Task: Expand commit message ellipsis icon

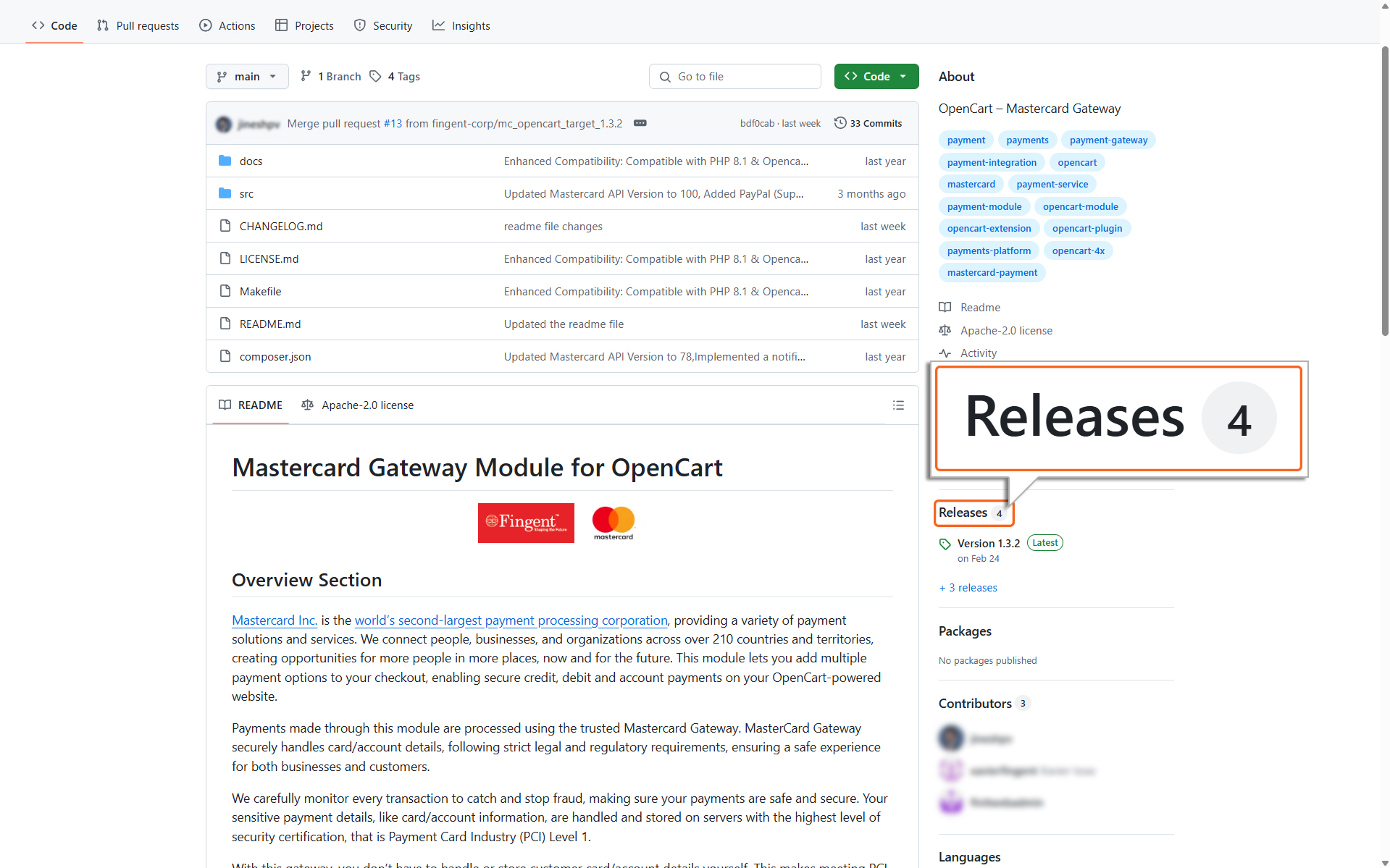Action: [x=640, y=123]
